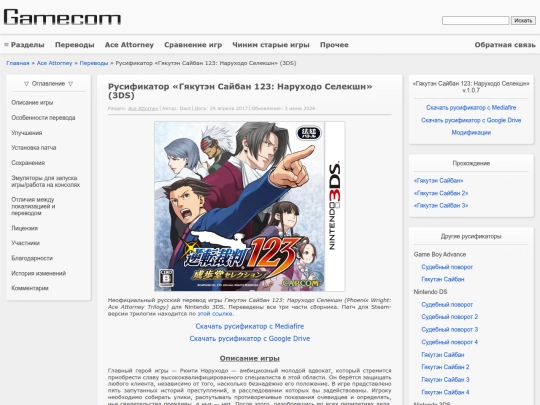Focus the site search input field
This screenshot has width=540, height=405.
(475, 21)
